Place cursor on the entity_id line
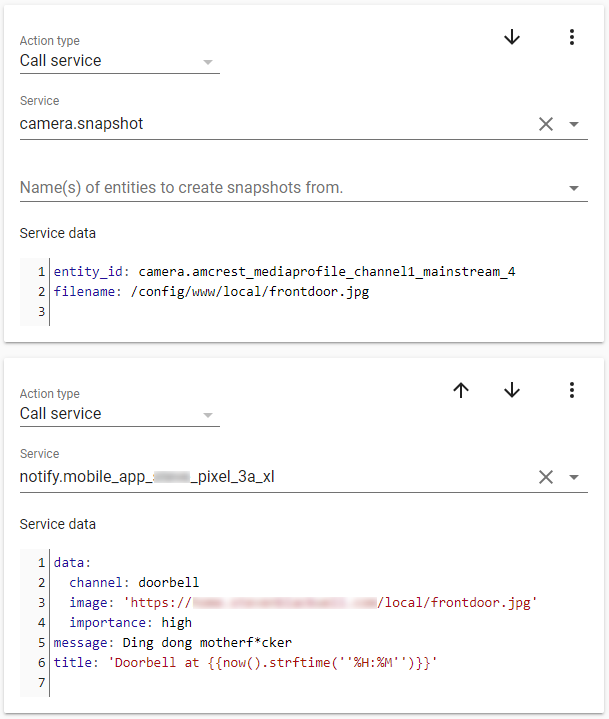Viewport: 609px width, 719px height. (x=285, y=272)
